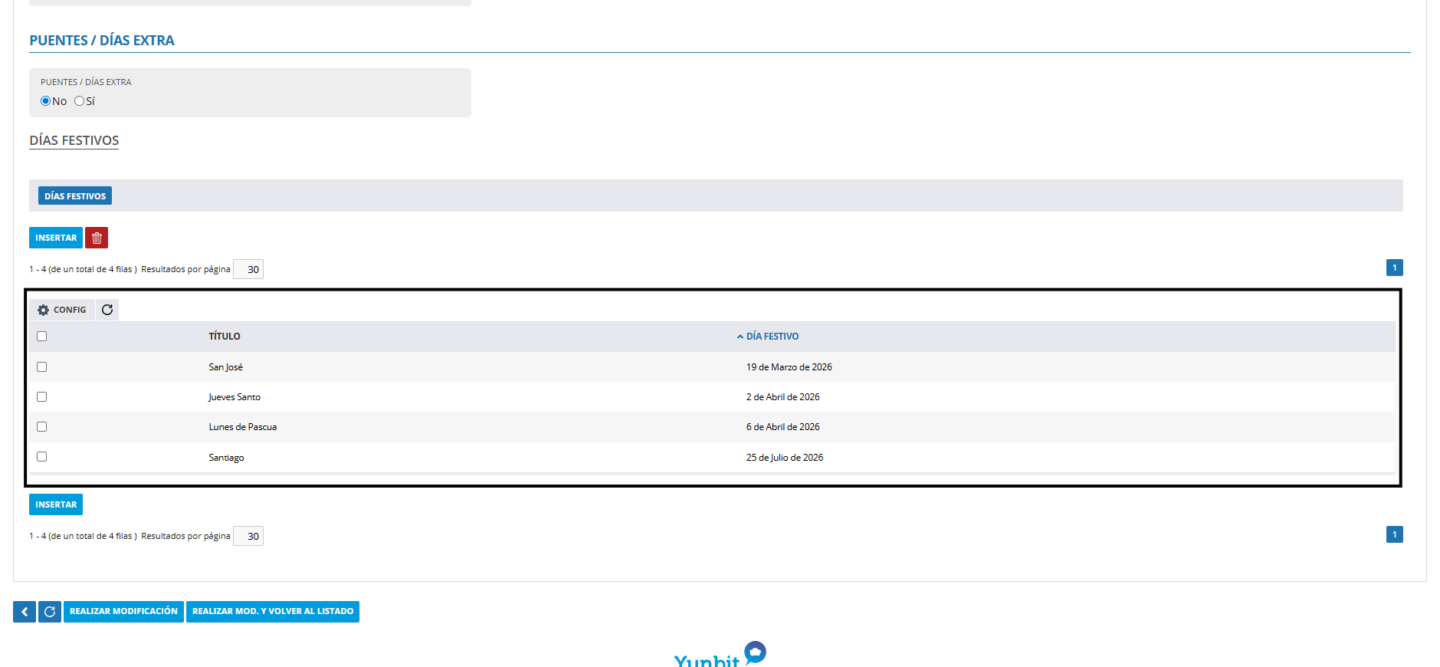Screen dimensions: 1440x667
Task: Select the Sí radio for Puentes
Action: click(79, 101)
